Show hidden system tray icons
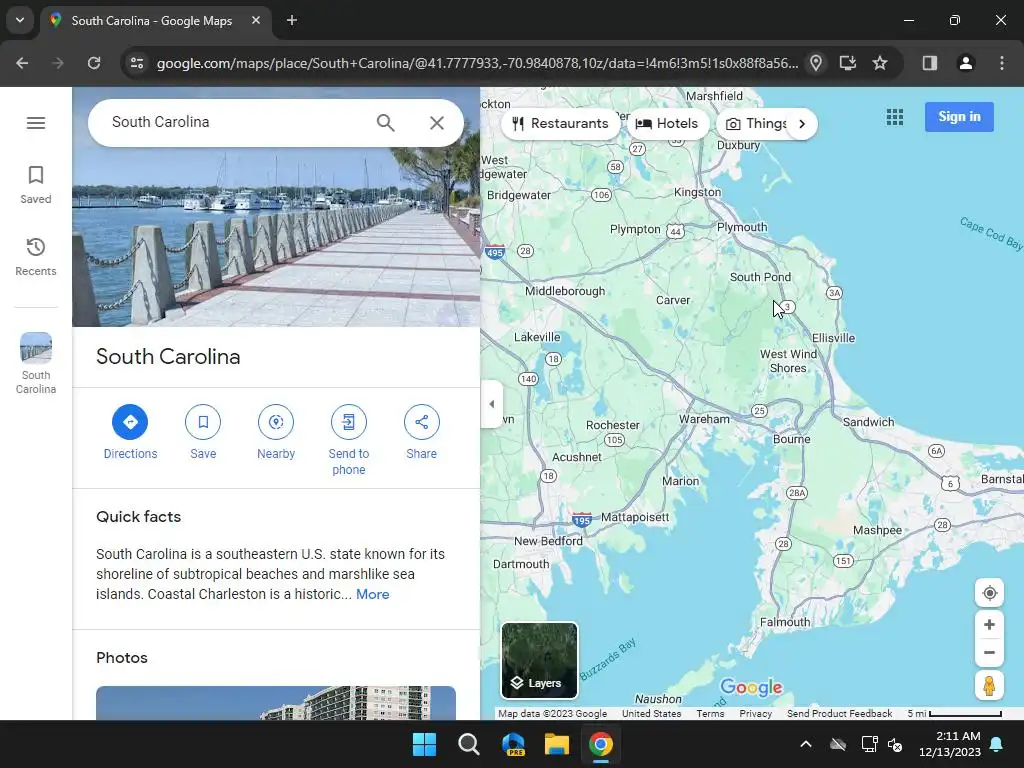The image size is (1024, 768). click(x=806, y=744)
